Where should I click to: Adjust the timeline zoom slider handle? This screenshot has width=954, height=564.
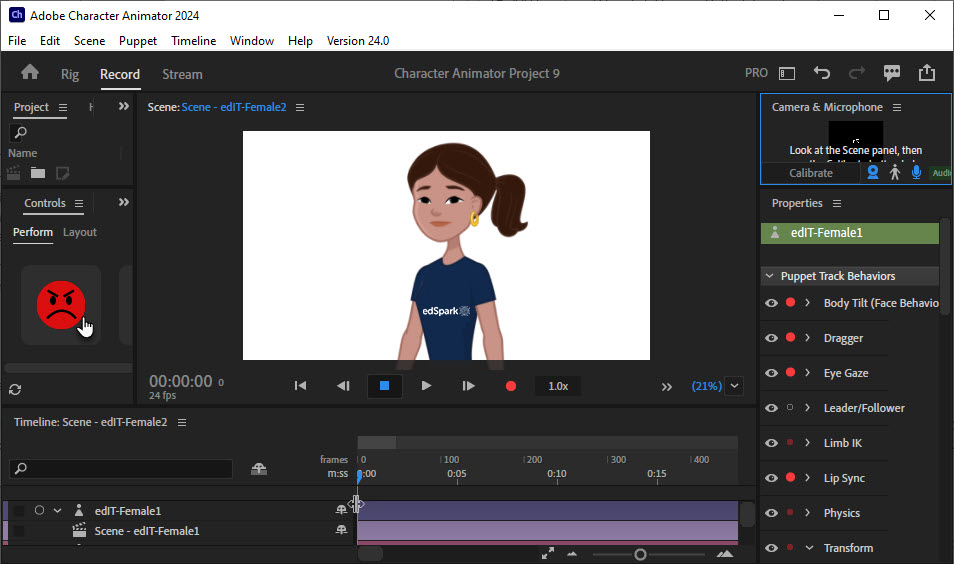coord(640,554)
